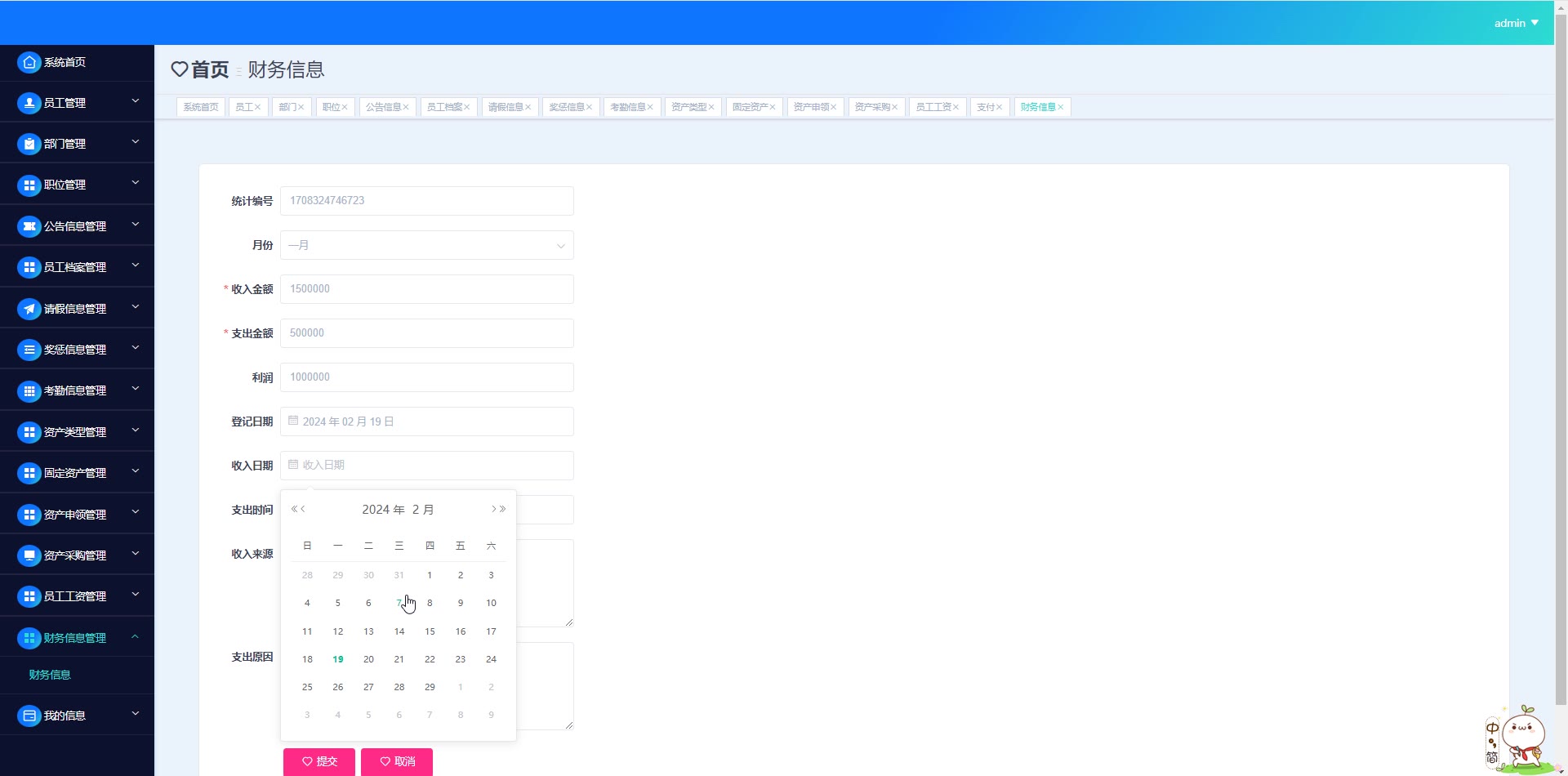Click the 考勤信息管理 grid icon
1568x776 pixels.
coord(29,390)
